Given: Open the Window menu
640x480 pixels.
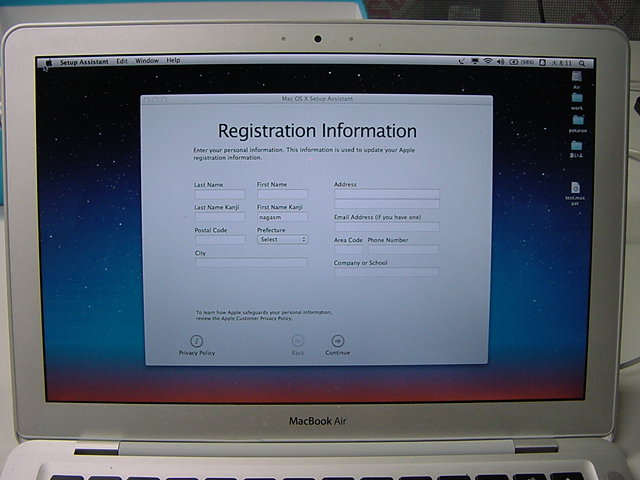Looking at the screenshot, I should pos(147,60).
